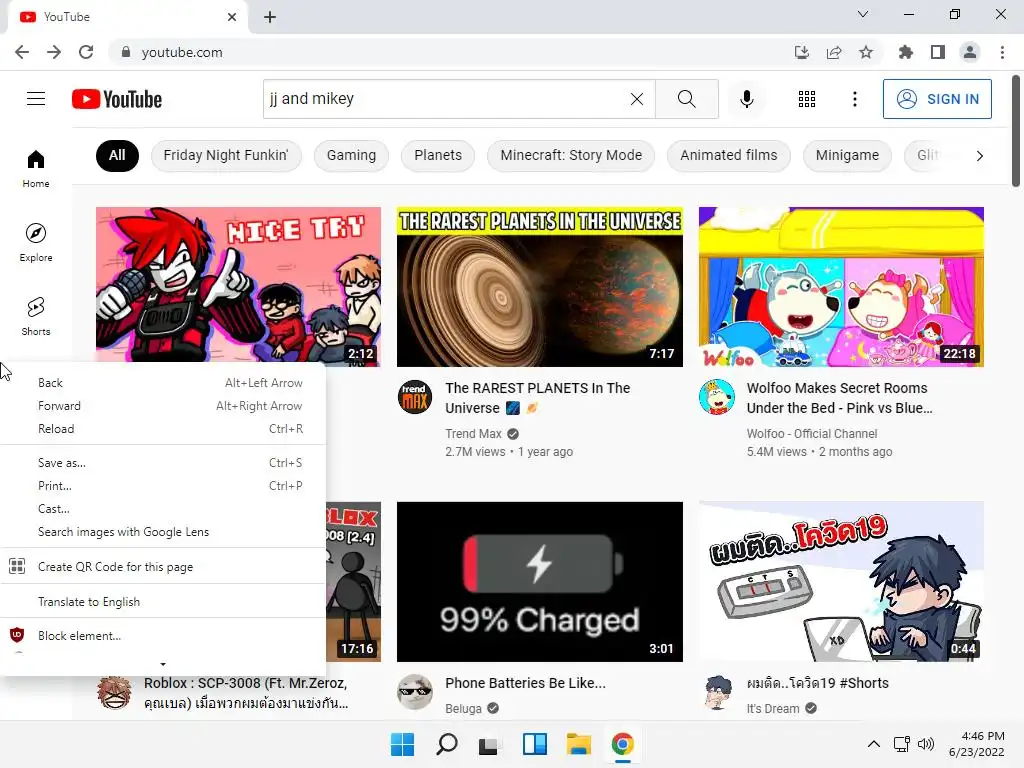Select the Planets filter chip
This screenshot has width=1024, height=768.
click(x=438, y=155)
